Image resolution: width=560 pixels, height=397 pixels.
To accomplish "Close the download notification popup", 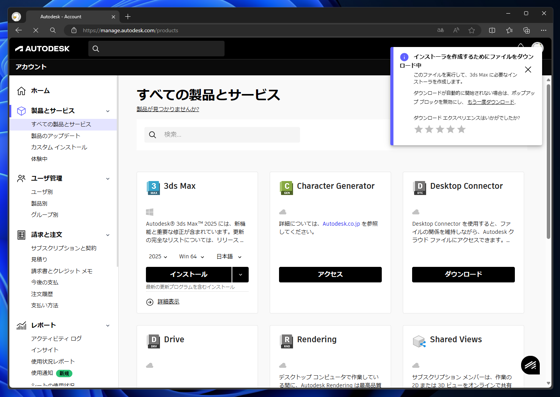I will coord(528,70).
